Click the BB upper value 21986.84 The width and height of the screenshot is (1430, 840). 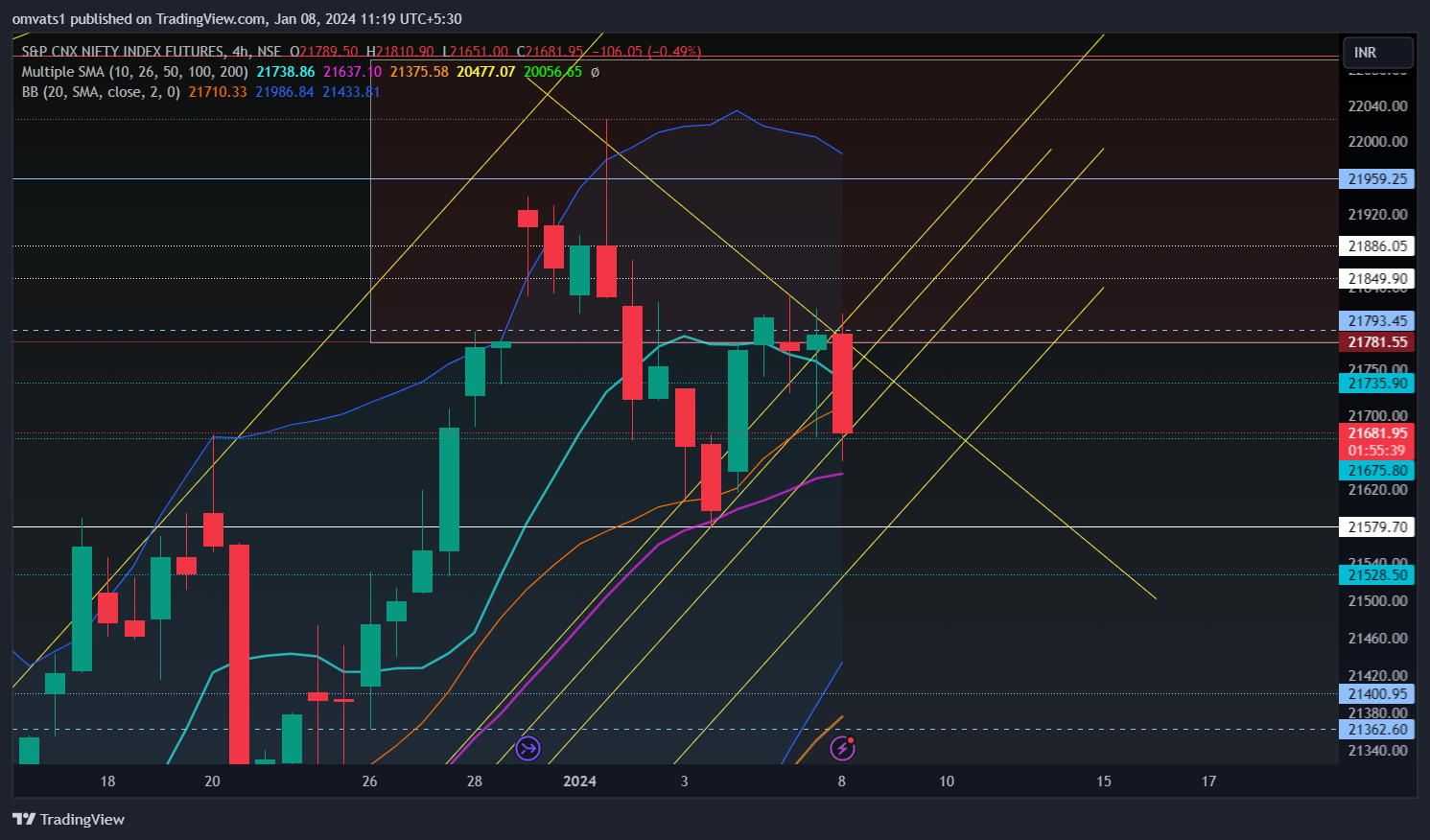(x=285, y=92)
